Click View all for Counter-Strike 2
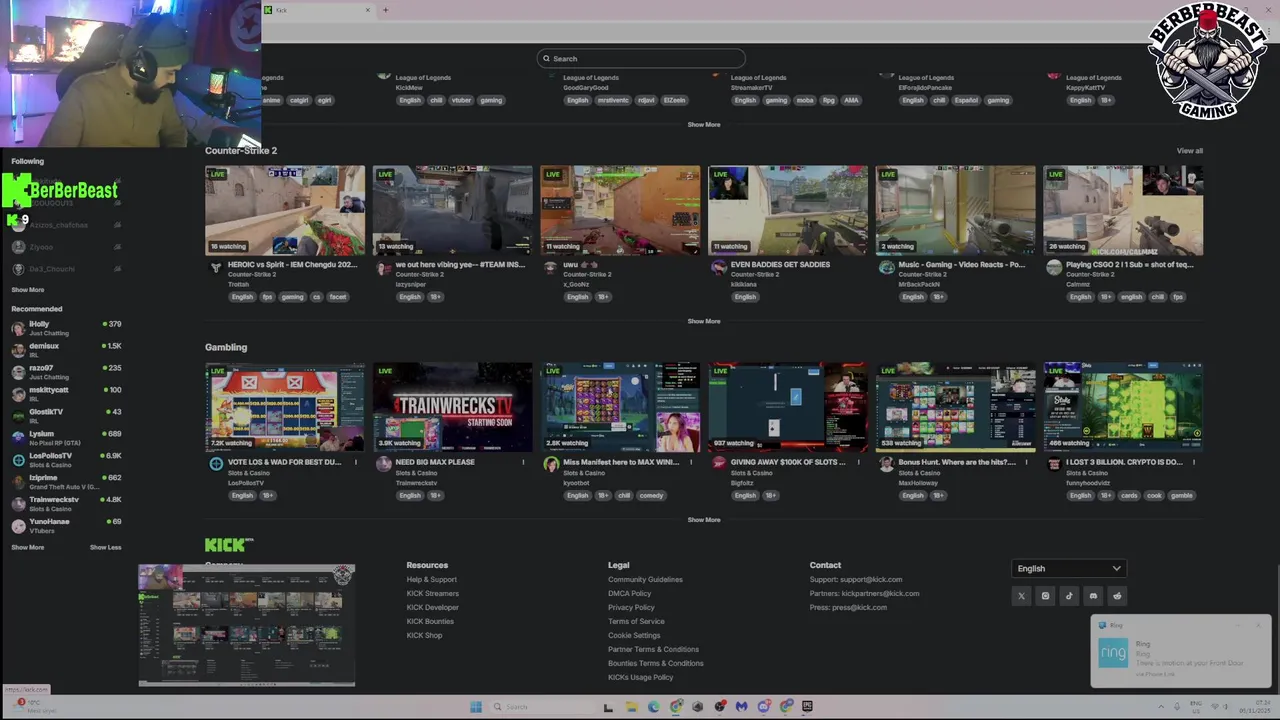This screenshot has width=1280, height=720. pyautogui.click(x=1190, y=151)
